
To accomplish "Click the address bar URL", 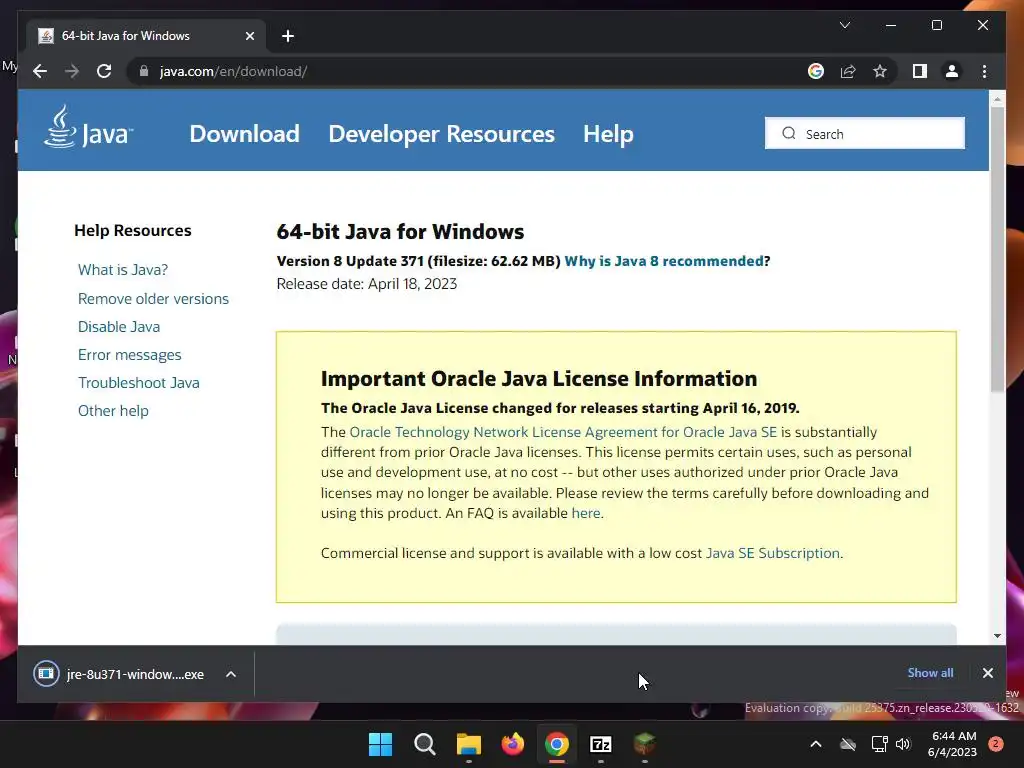I will pyautogui.click(x=233, y=71).
